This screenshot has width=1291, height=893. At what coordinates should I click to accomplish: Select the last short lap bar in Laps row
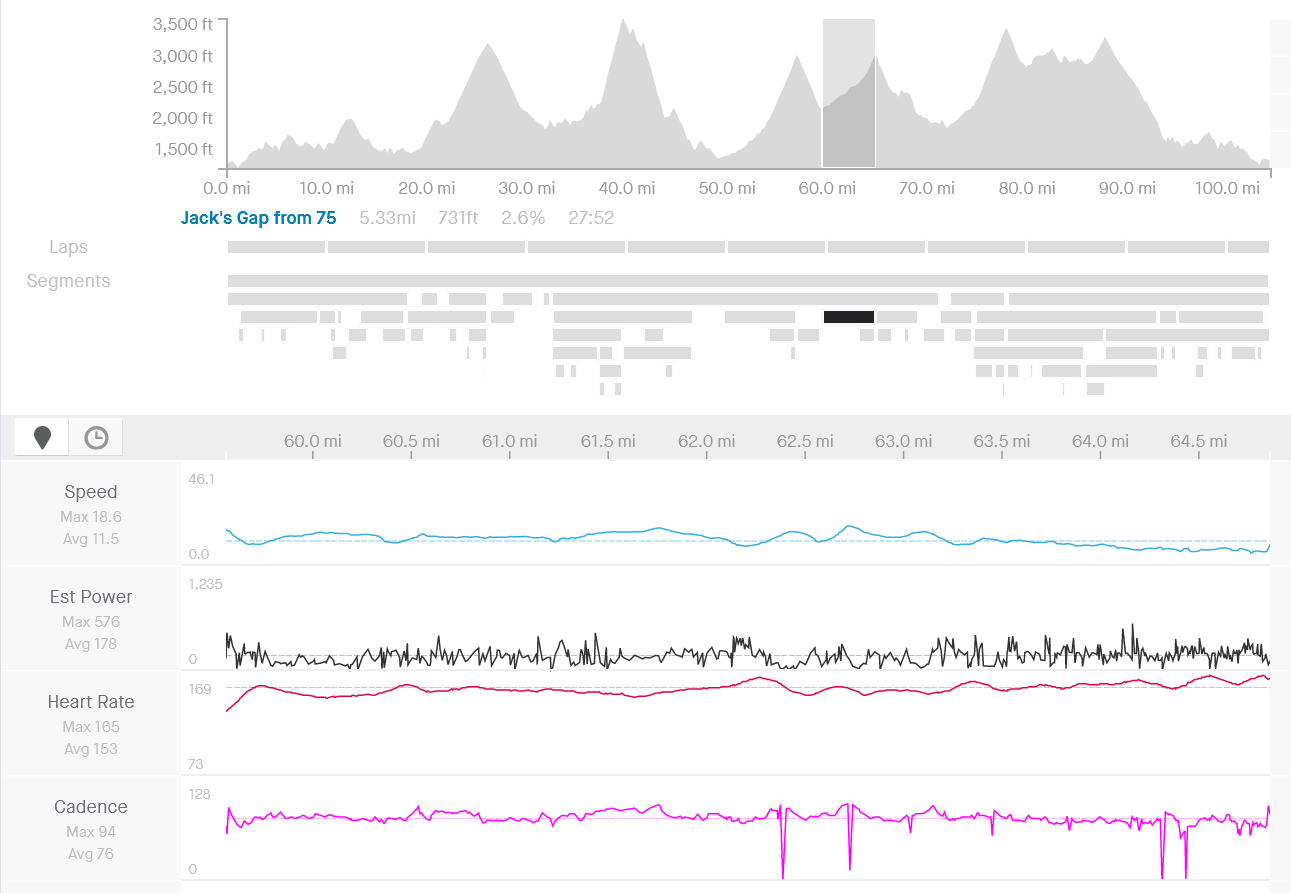[x=1248, y=247]
